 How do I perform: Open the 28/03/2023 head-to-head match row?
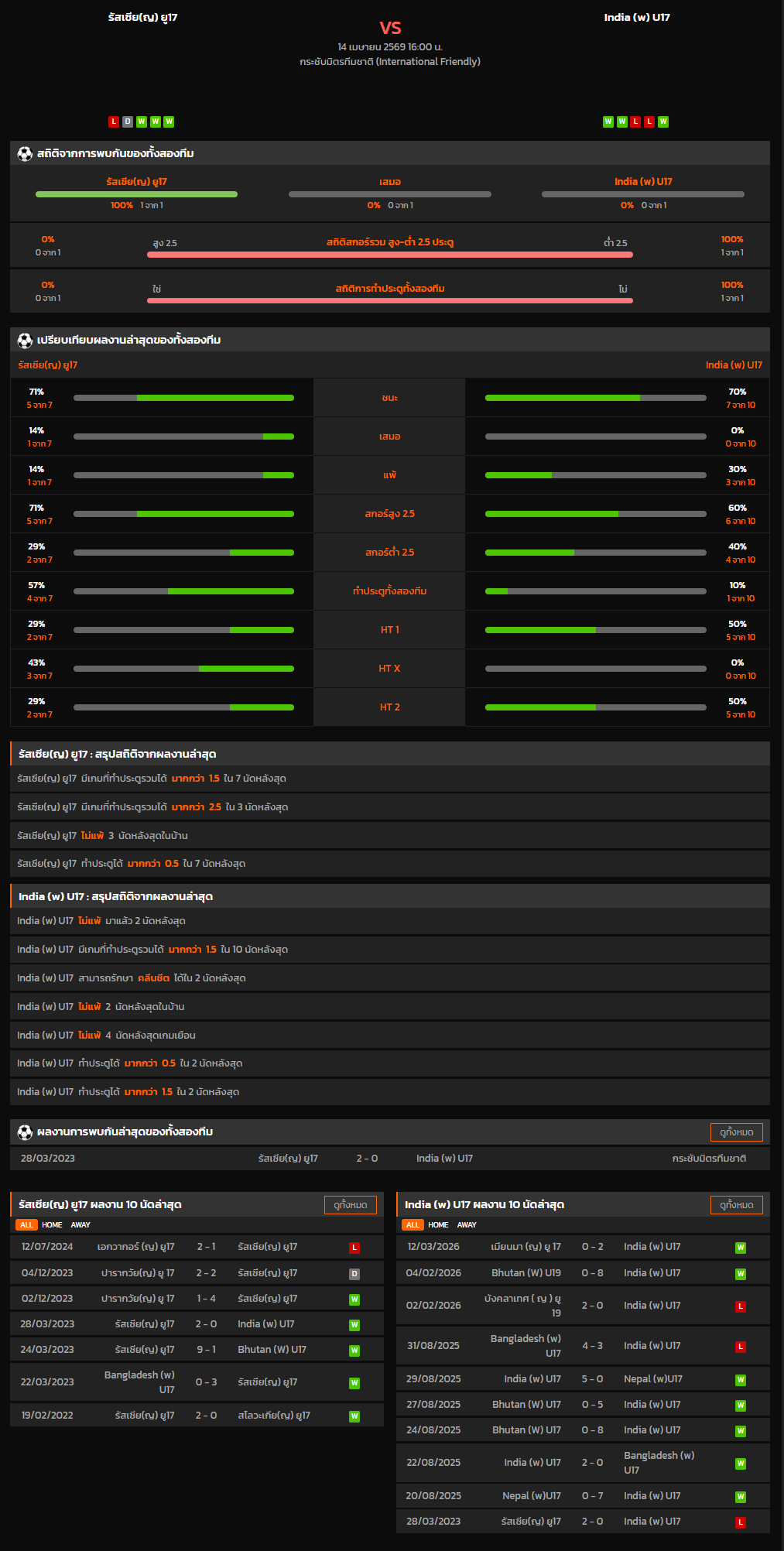[x=390, y=1159]
